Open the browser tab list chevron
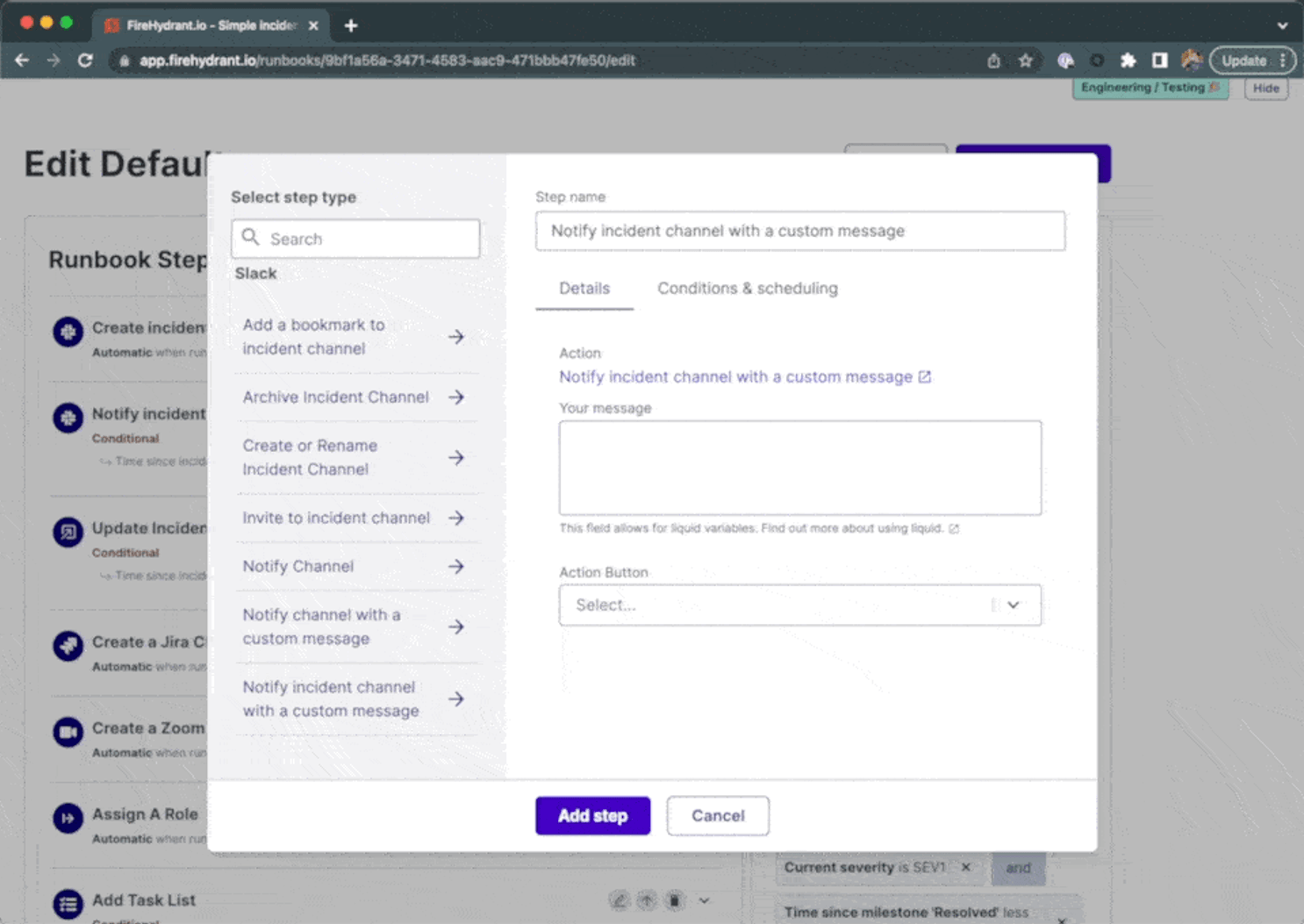 [1282, 25]
